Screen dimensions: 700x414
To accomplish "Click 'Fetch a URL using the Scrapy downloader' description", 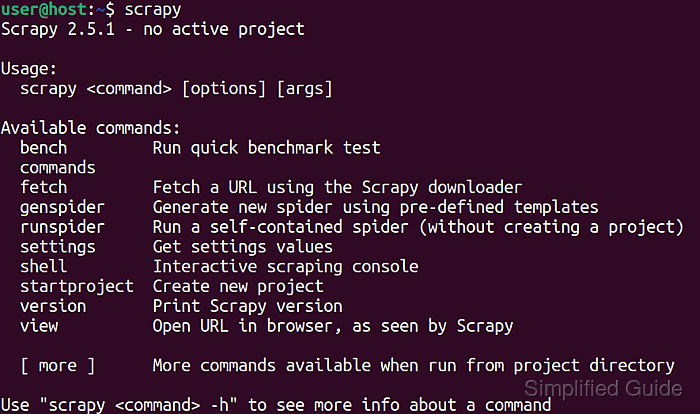I will click(x=337, y=187).
